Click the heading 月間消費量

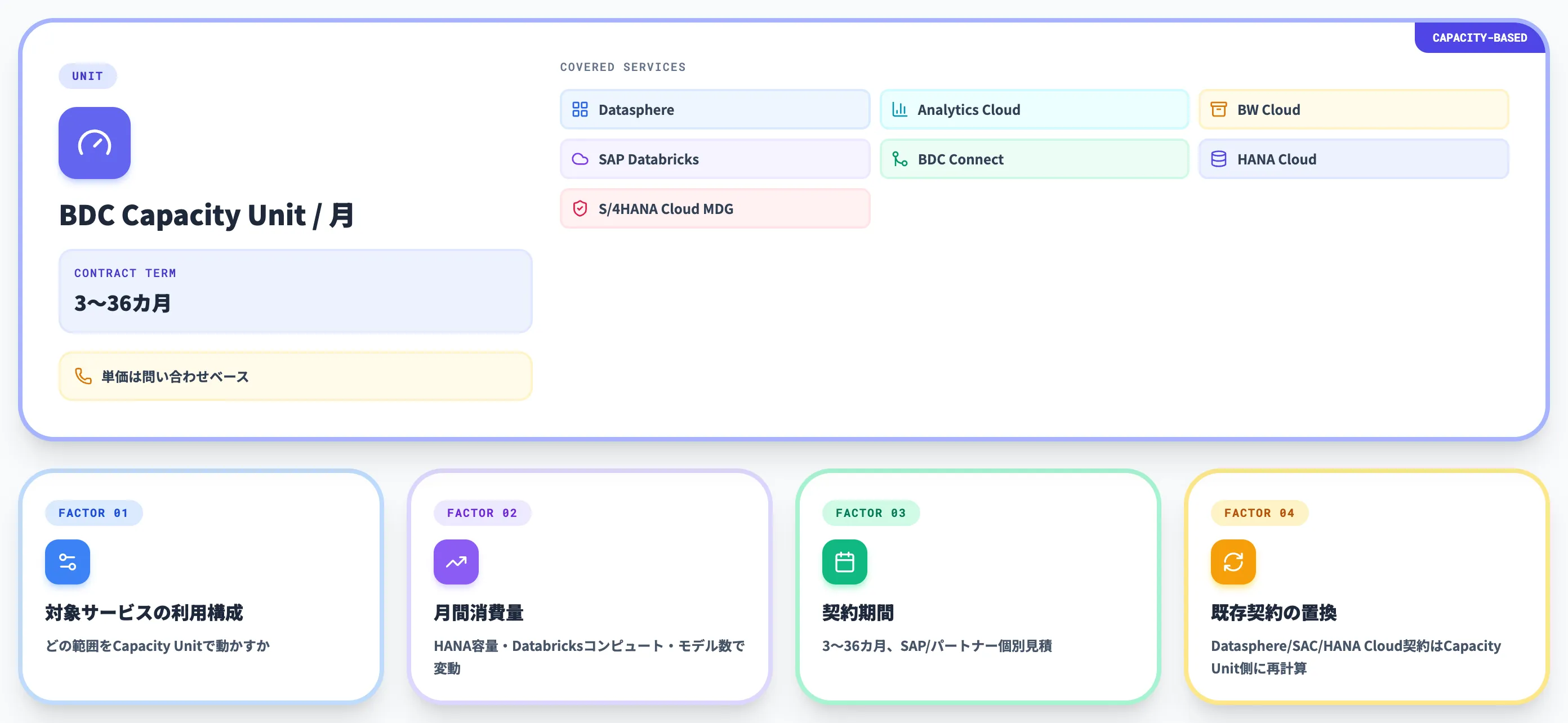click(478, 612)
